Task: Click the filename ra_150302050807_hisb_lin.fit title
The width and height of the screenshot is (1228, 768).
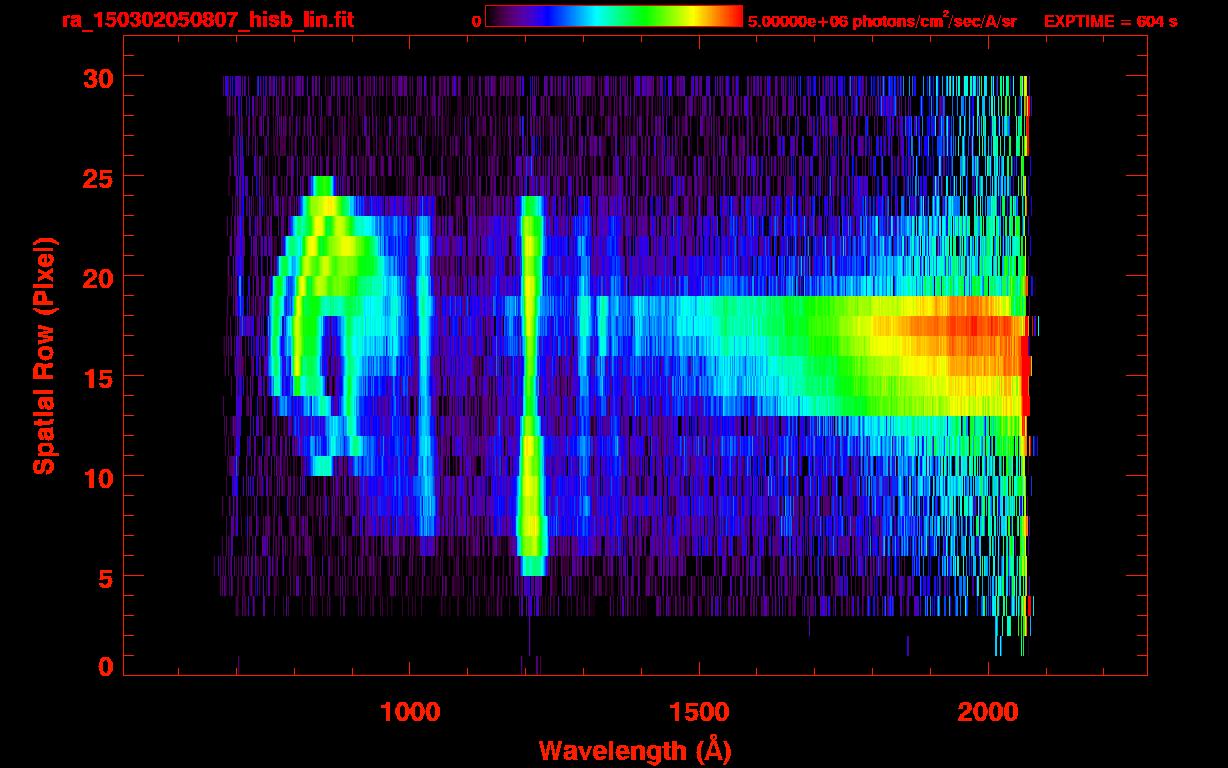Action: tap(207, 20)
